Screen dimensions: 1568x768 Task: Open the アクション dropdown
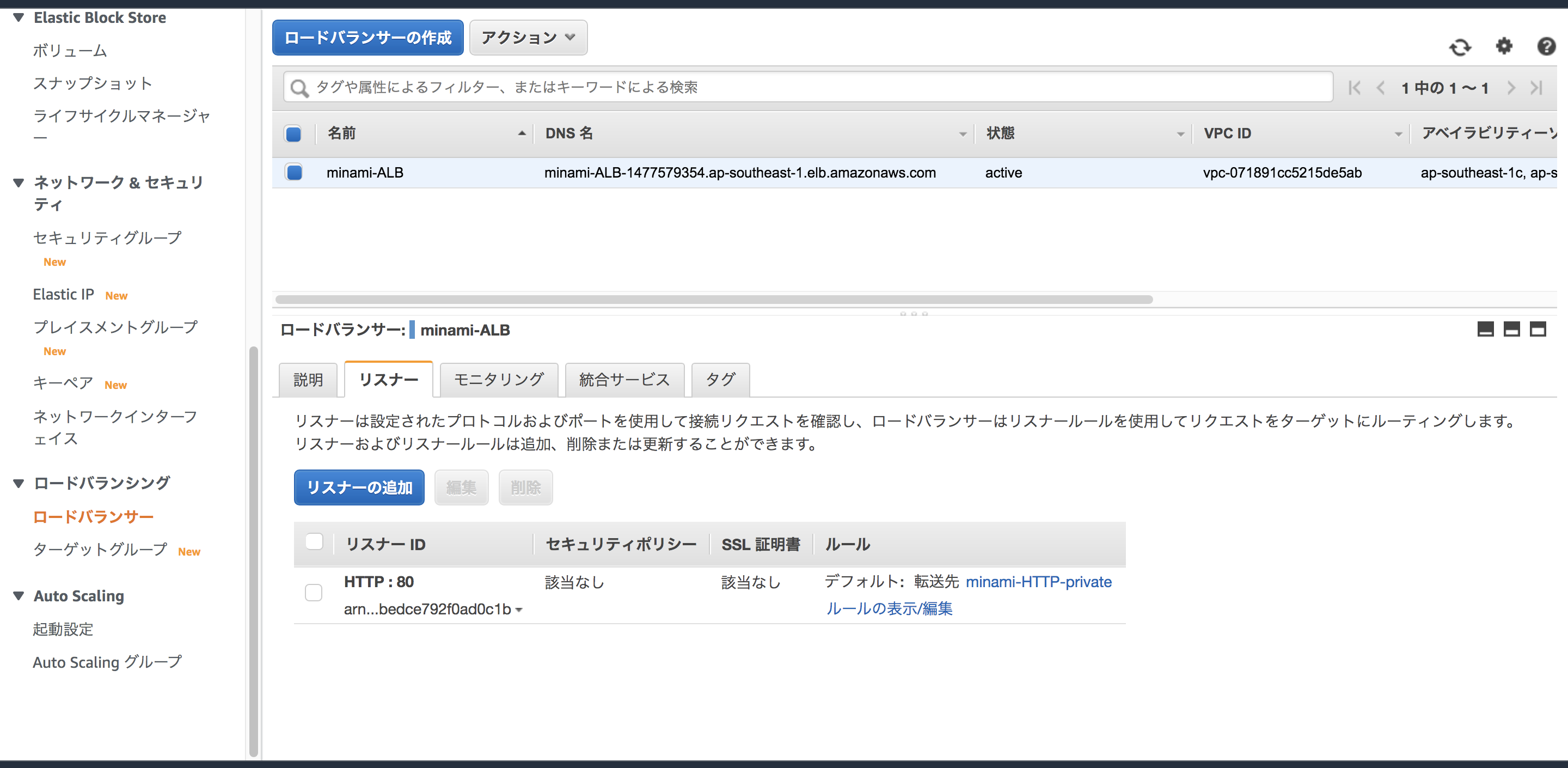pos(527,37)
